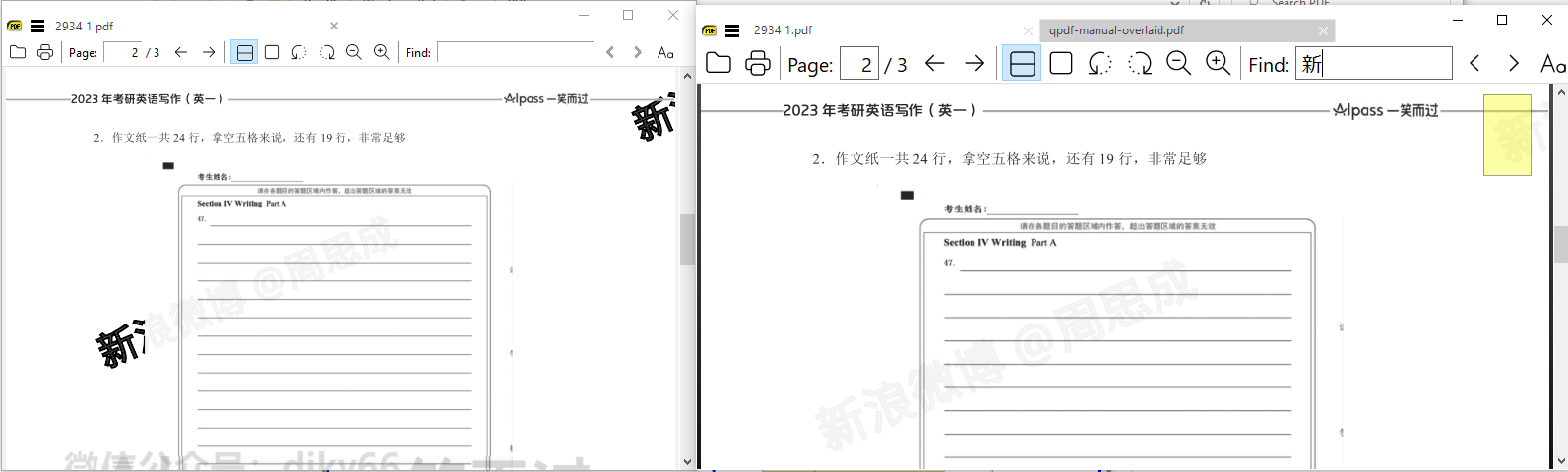Click the left window's vertical scrollbar thumb
This screenshot has height=472, width=1568.
(687, 238)
